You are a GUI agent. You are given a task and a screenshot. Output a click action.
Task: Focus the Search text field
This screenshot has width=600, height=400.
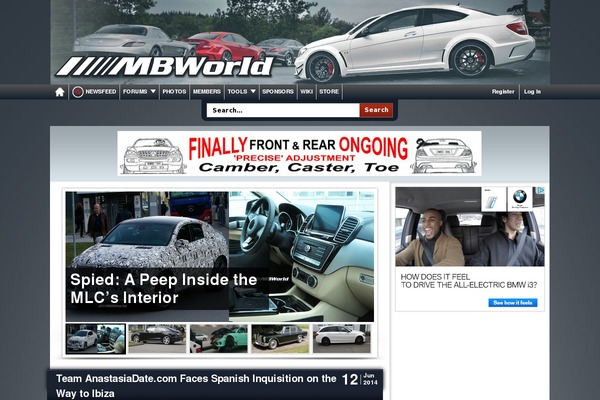[x=283, y=110]
